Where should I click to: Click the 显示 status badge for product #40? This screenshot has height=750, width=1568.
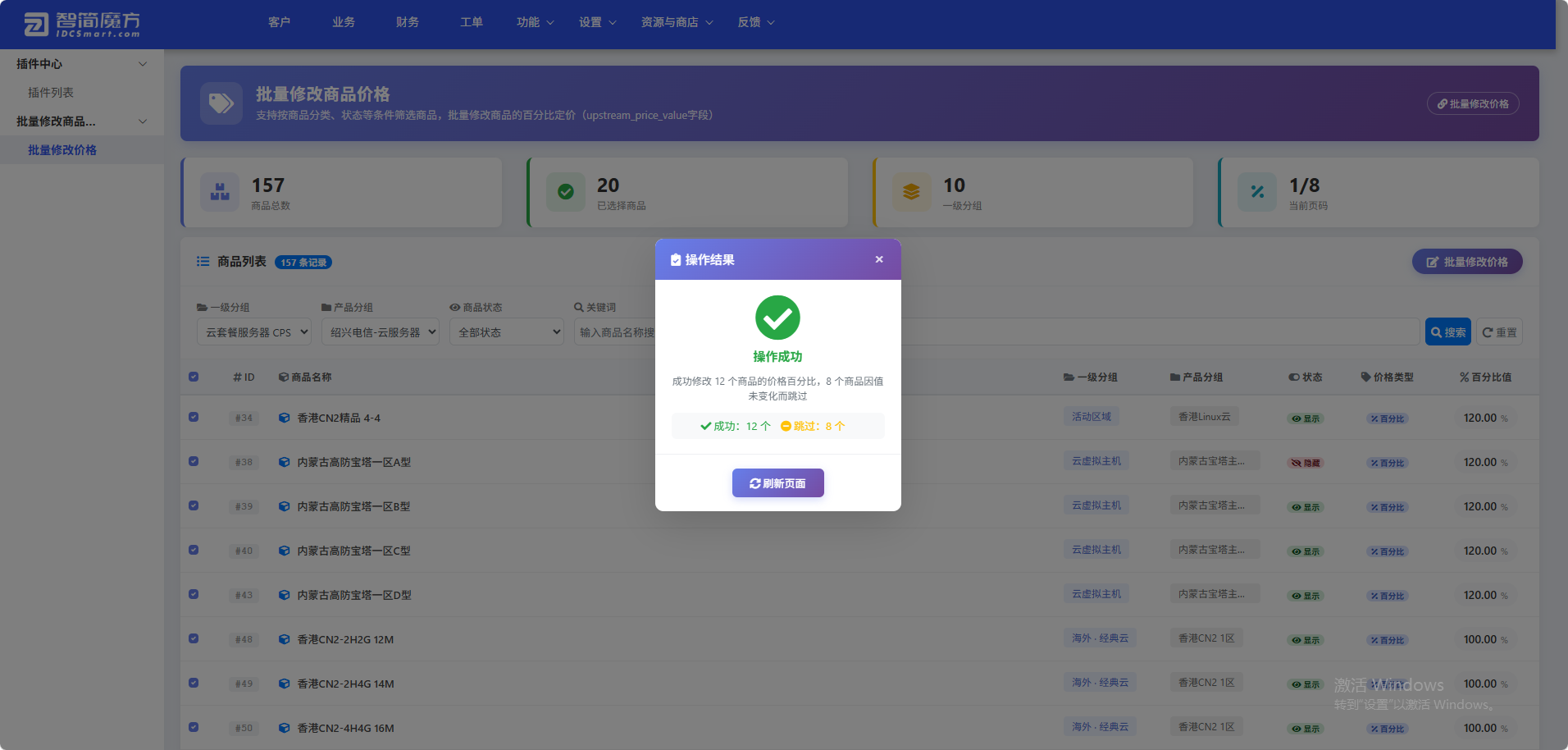point(1306,551)
